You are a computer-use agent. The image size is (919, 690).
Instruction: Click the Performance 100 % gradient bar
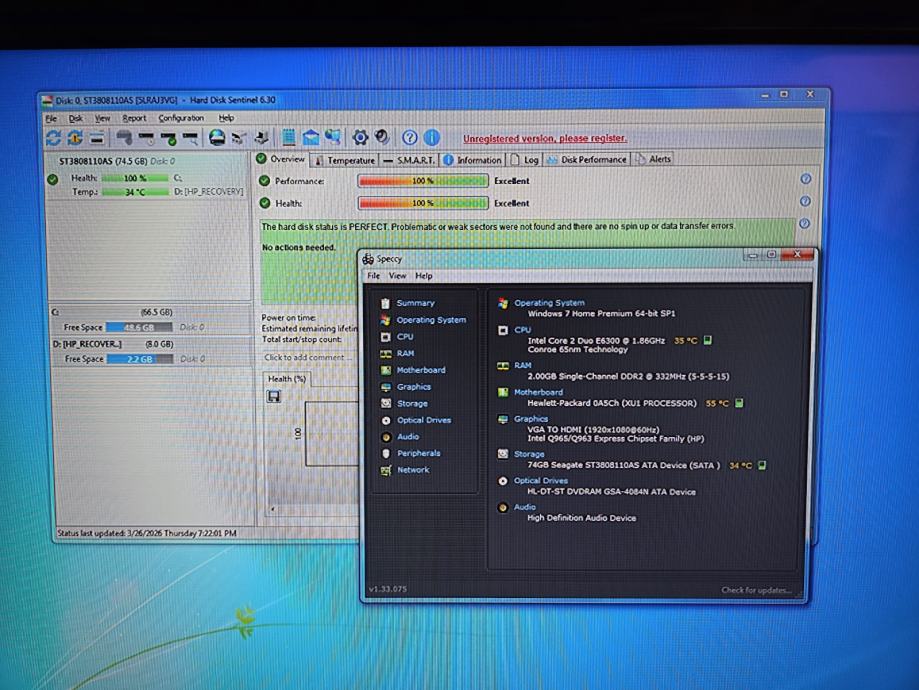[423, 181]
